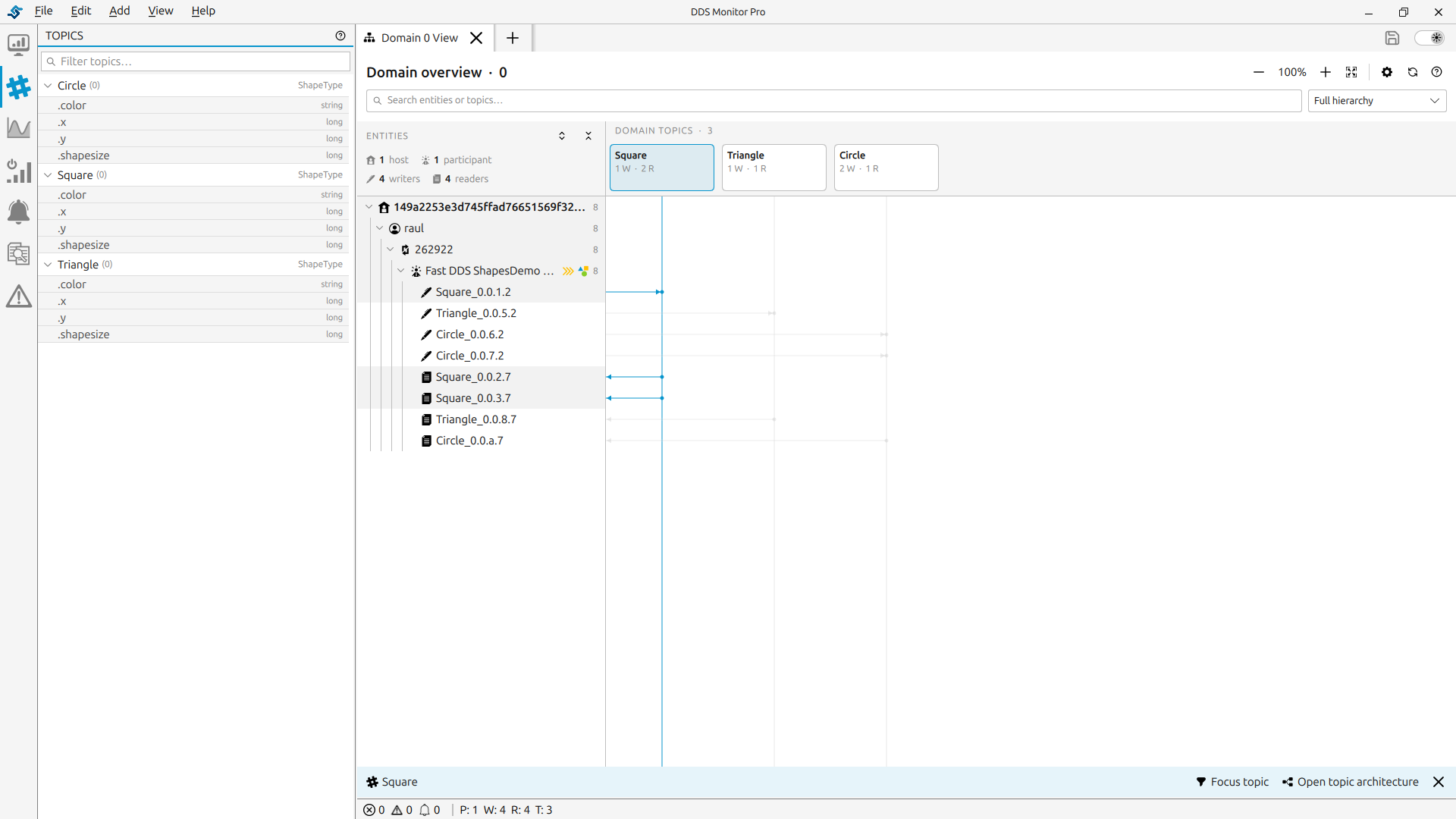Open the Help menu

203,11
